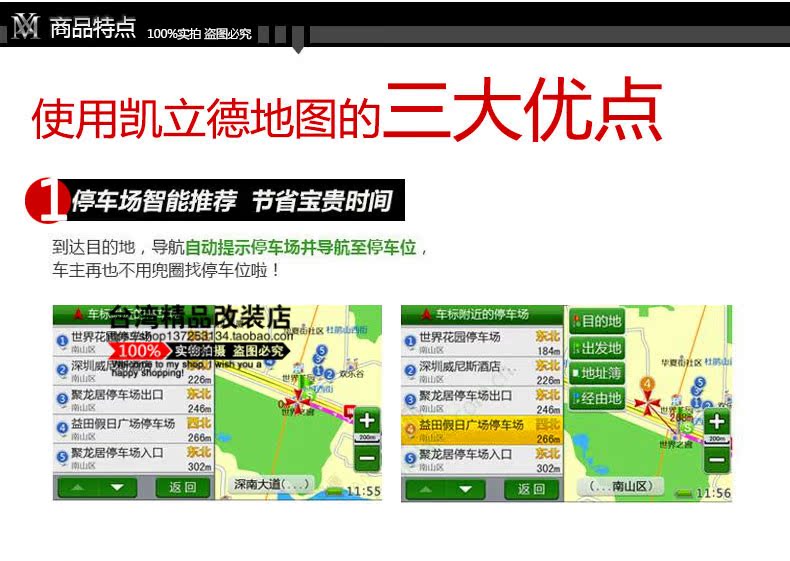Click the (…南山区) location label

click(621, 486)
